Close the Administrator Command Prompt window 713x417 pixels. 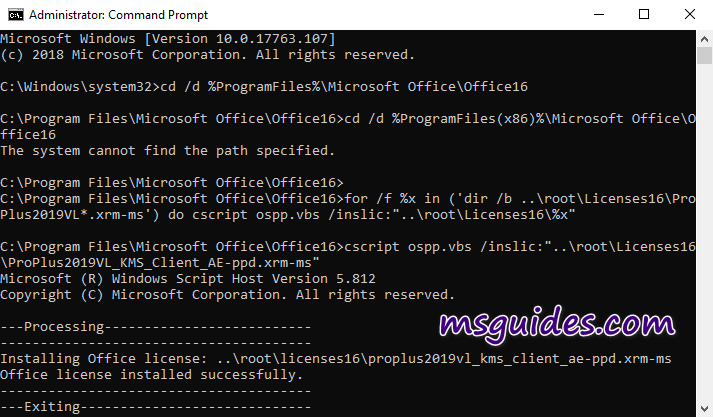pos(689,14)
